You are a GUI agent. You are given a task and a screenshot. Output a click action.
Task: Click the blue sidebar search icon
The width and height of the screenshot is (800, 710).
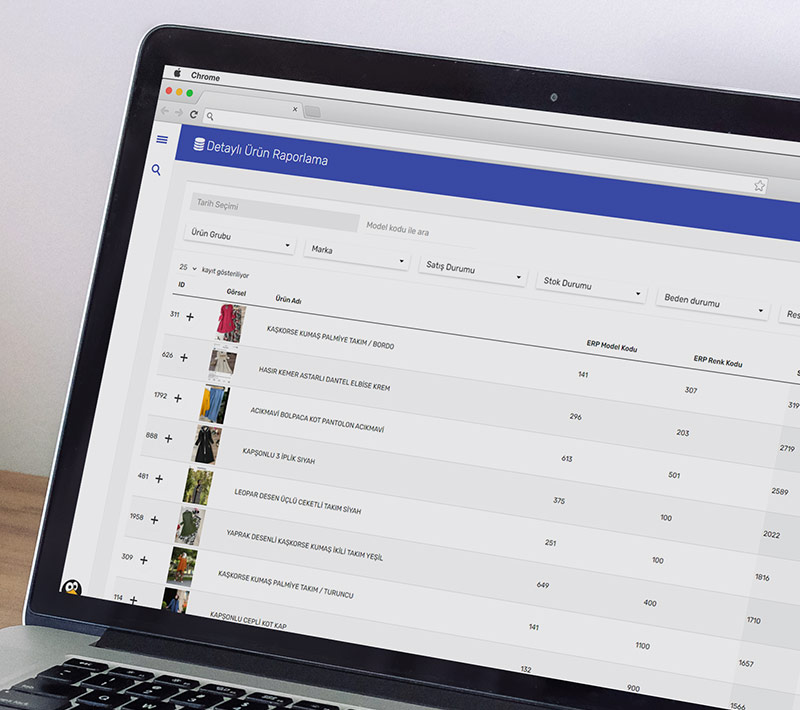pos(156,170)
